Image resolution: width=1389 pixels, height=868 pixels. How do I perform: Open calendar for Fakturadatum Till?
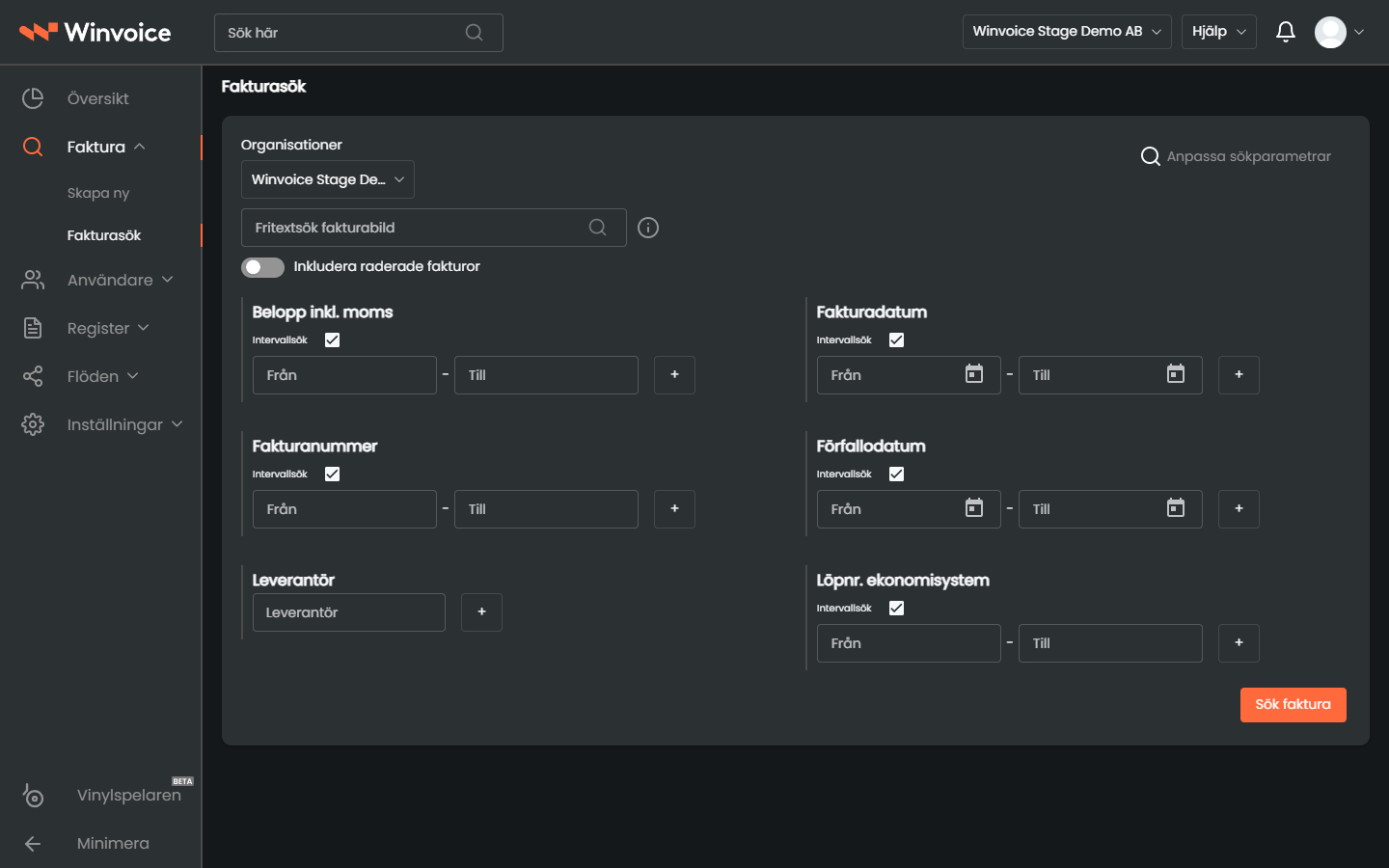coord(1176,374)
